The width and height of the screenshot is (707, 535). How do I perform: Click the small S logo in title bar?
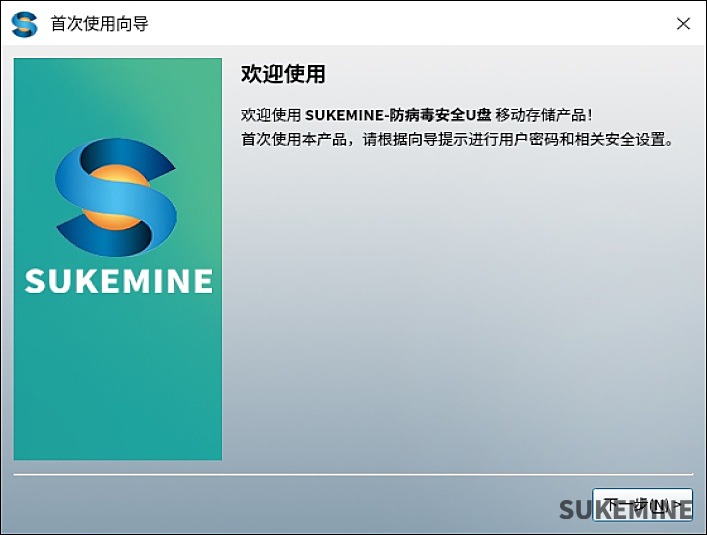24,23
